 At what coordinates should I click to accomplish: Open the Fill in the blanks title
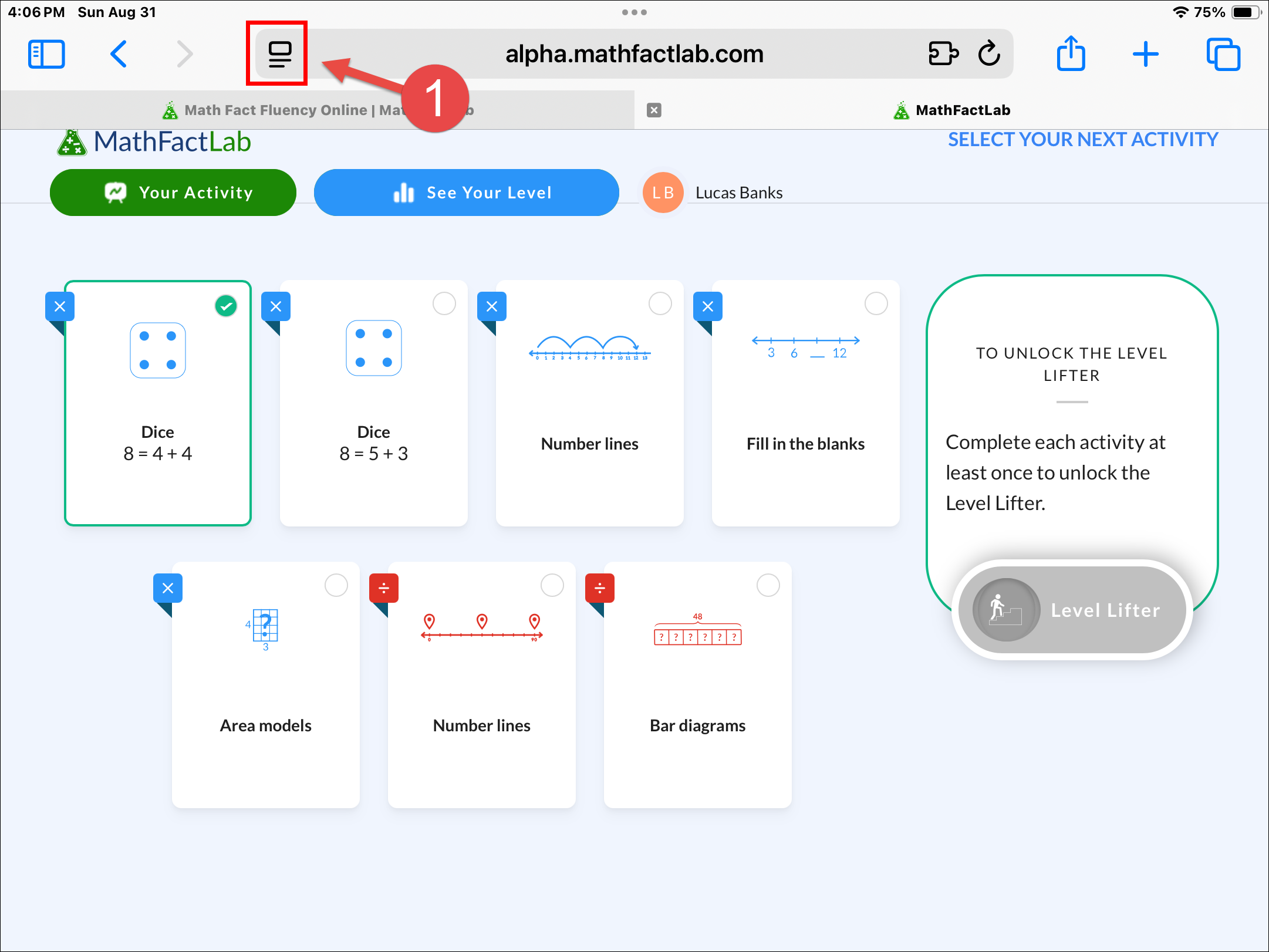click(x=806, y=444)
